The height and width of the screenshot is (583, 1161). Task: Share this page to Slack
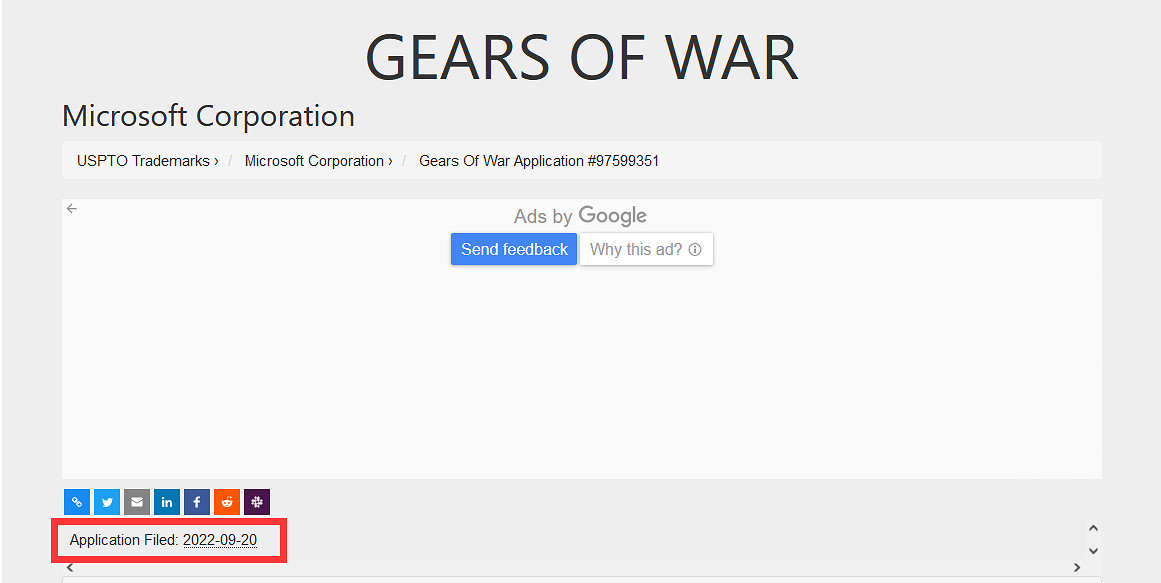[x=257, y=502]
